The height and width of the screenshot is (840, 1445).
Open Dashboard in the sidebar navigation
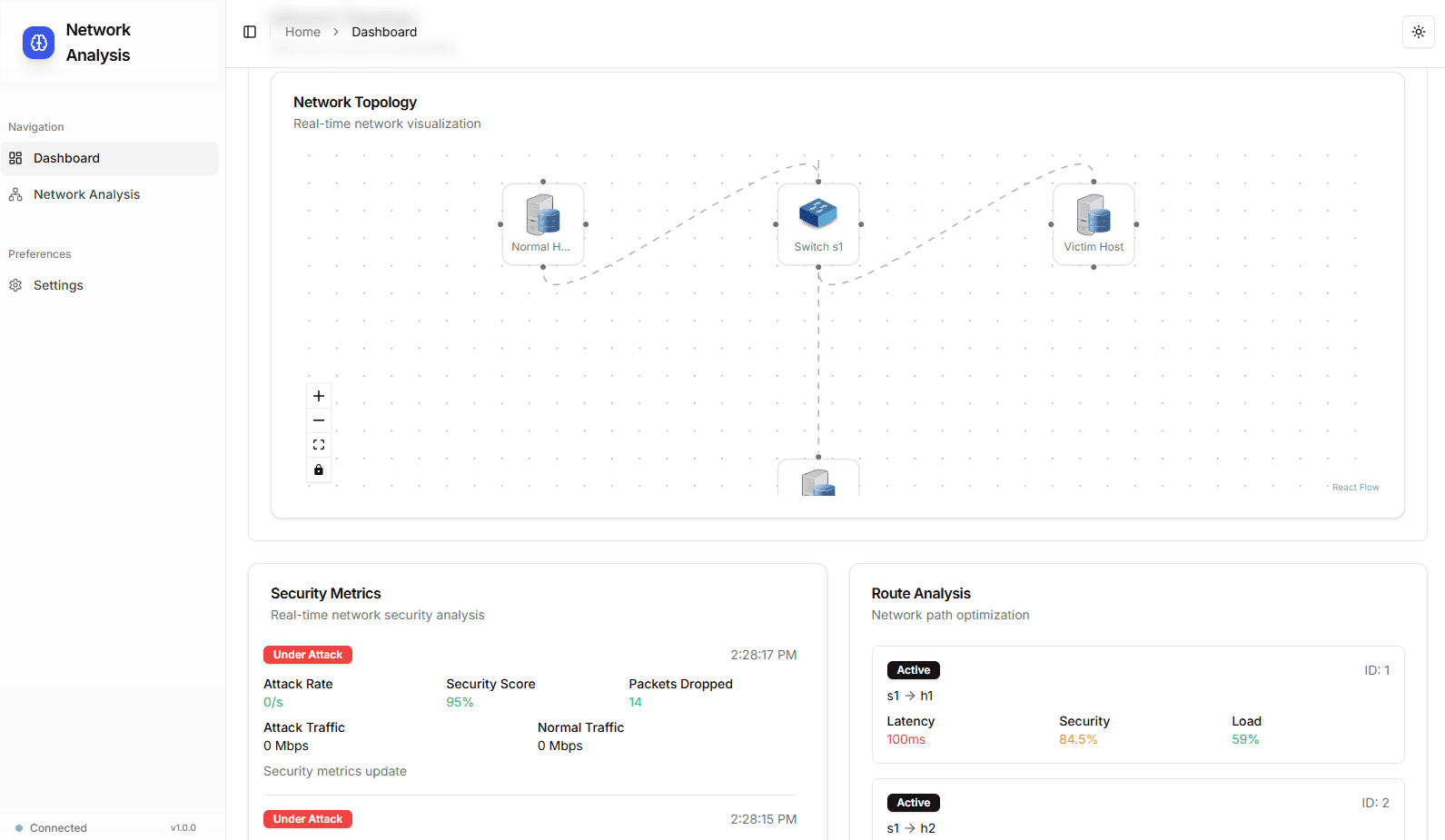[x=66, y=158]
